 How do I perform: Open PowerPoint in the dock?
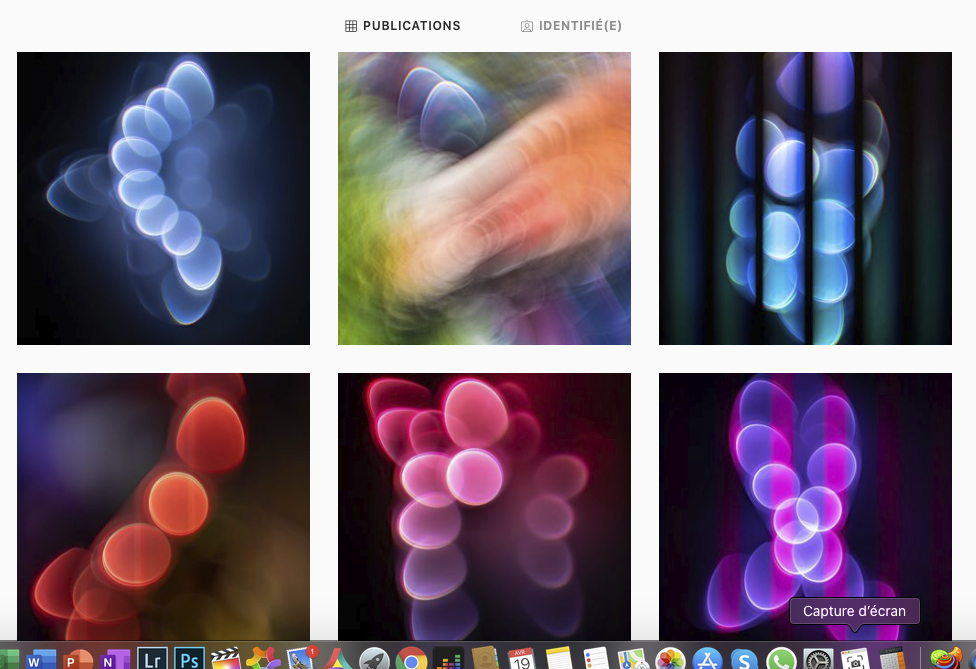(78, 659)
